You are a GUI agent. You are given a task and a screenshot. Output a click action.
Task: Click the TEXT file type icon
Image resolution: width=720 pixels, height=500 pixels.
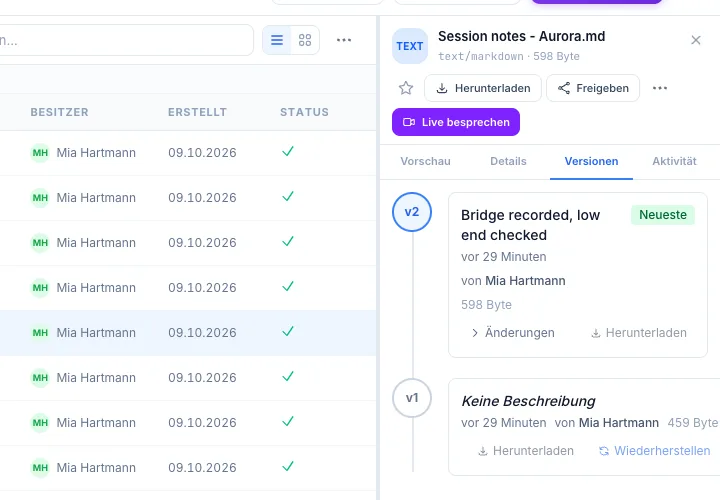point(410,46)
